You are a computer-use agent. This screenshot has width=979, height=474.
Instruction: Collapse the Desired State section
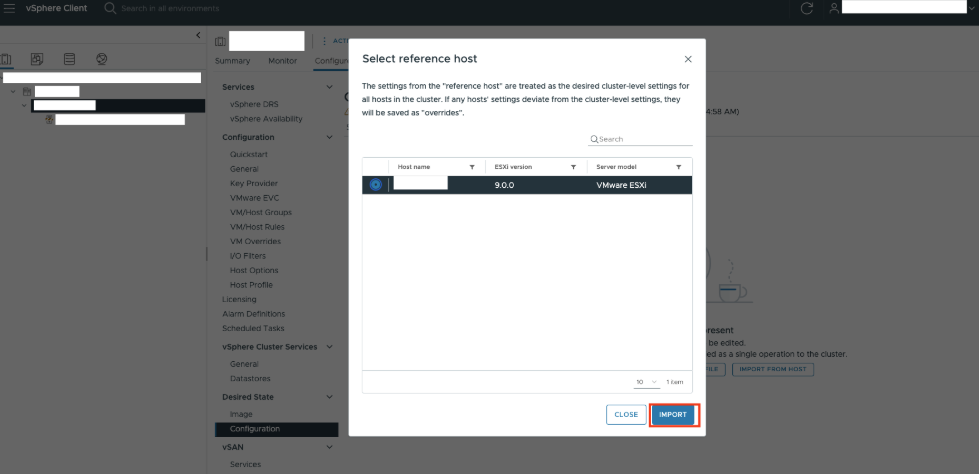[x=330, y=397]
